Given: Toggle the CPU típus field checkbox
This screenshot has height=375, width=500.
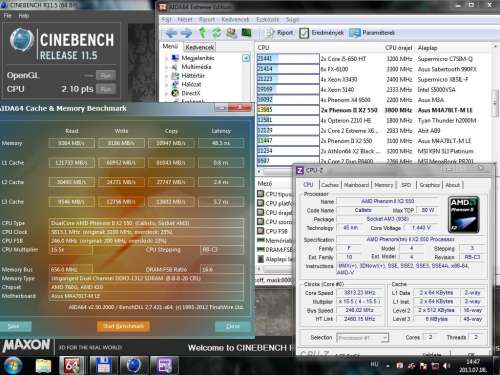Looking at the screenshot, I should pyautogui.click(x=260, y=194).
